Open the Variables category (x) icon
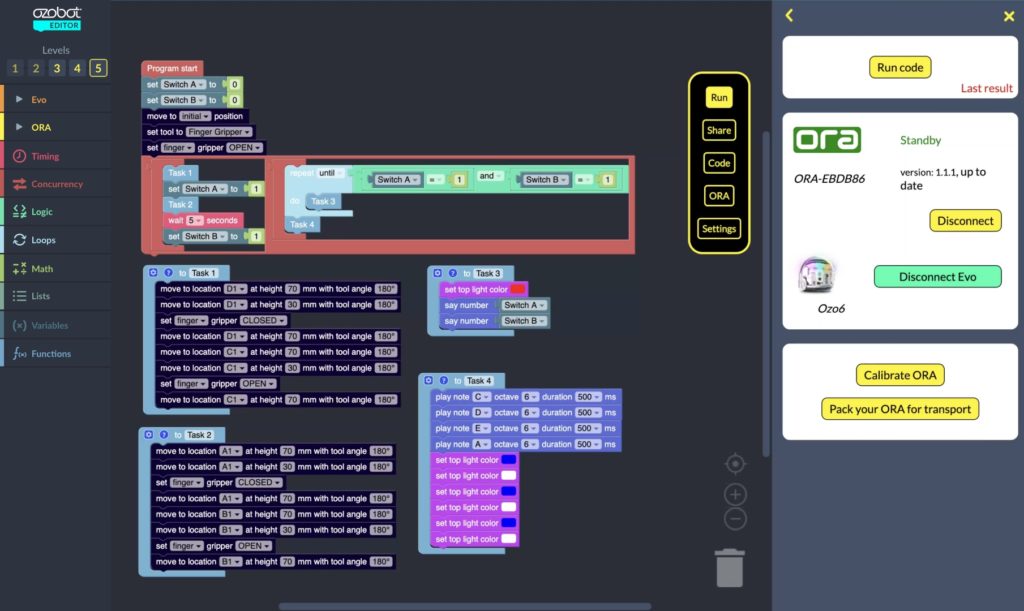This screenshot has height=611, width=1024. [x=20, y=325]
